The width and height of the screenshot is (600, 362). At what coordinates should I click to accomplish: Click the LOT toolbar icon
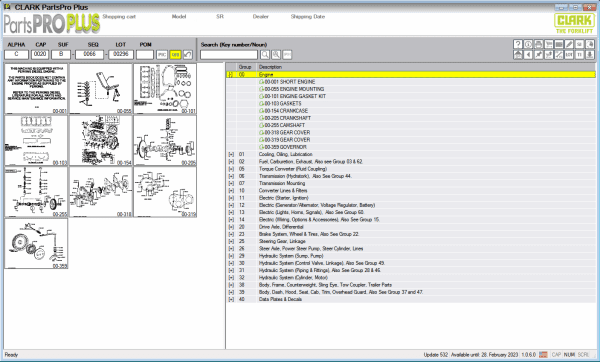[569, 55]
